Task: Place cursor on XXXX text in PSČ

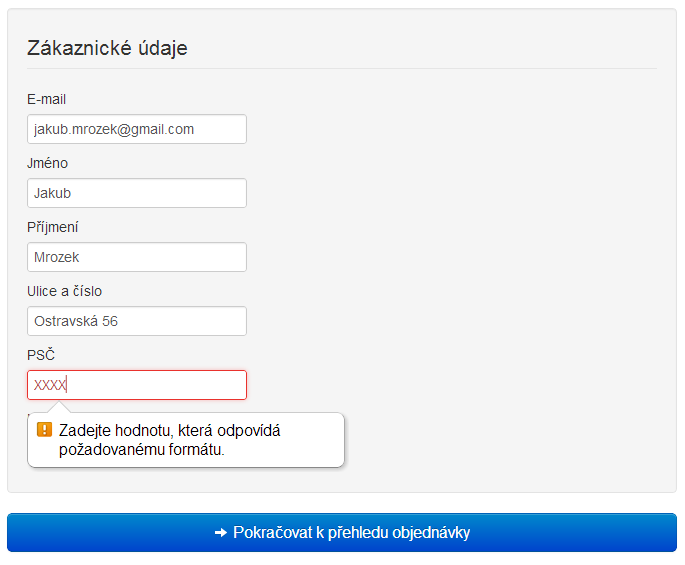Action: pyautogui.click(x=49, y=385)
